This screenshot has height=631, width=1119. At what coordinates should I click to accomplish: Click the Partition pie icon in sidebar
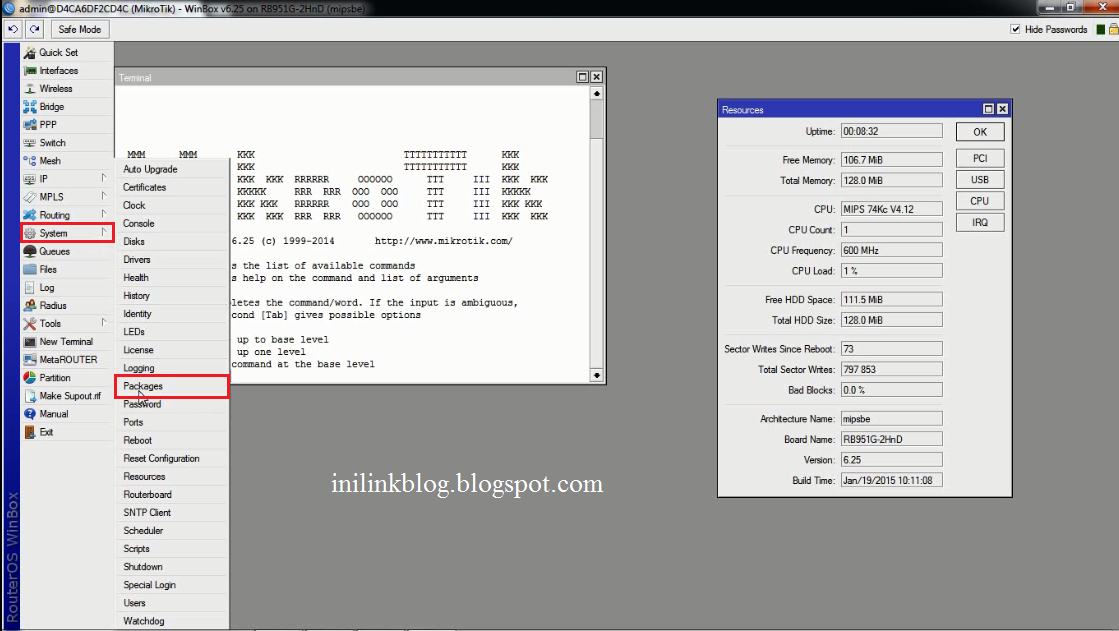click(29, 378)
